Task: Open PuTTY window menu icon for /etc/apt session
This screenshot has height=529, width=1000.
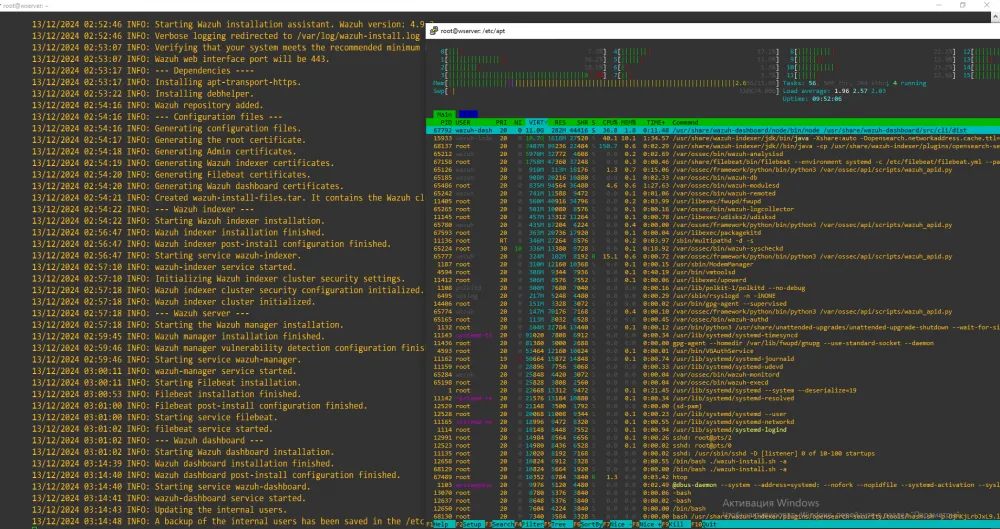Action: [434, 31]
